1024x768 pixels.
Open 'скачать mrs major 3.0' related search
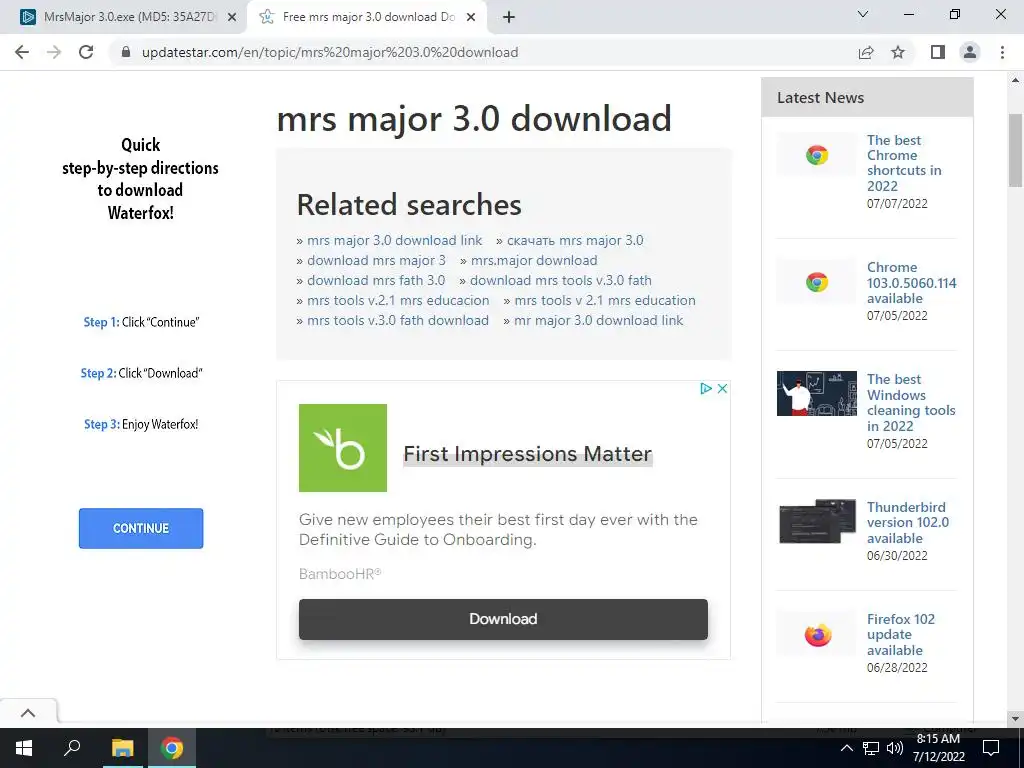click(x=575, y=240)
